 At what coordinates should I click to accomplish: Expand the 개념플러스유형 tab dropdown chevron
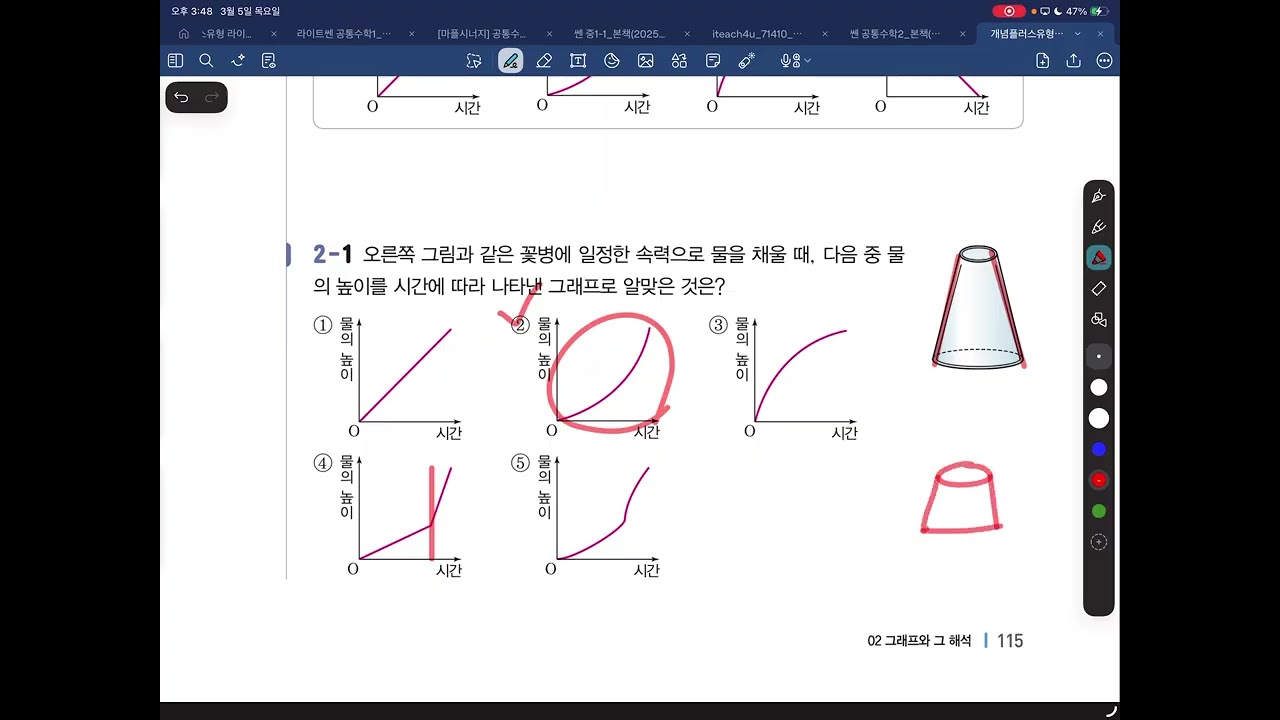(1077, 34)
